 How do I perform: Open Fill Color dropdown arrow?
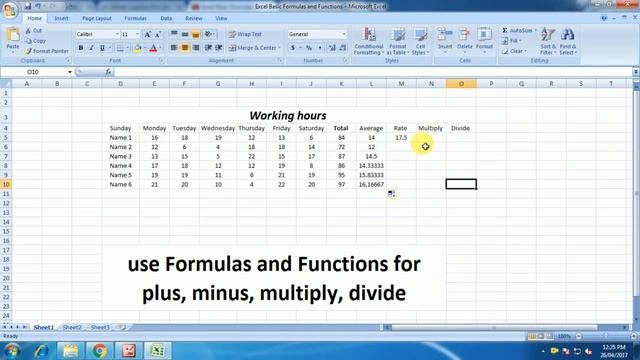(x=144, y=48)
